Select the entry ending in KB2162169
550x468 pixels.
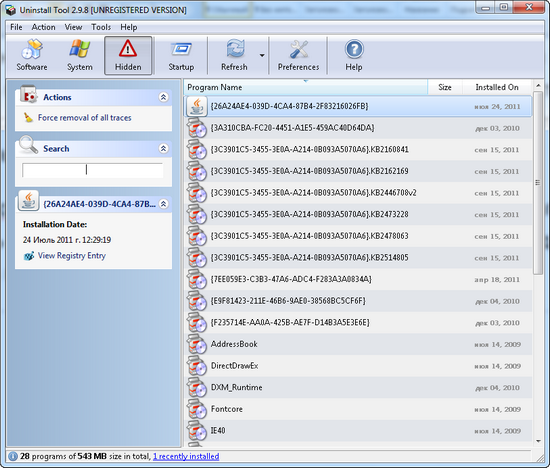358,171
